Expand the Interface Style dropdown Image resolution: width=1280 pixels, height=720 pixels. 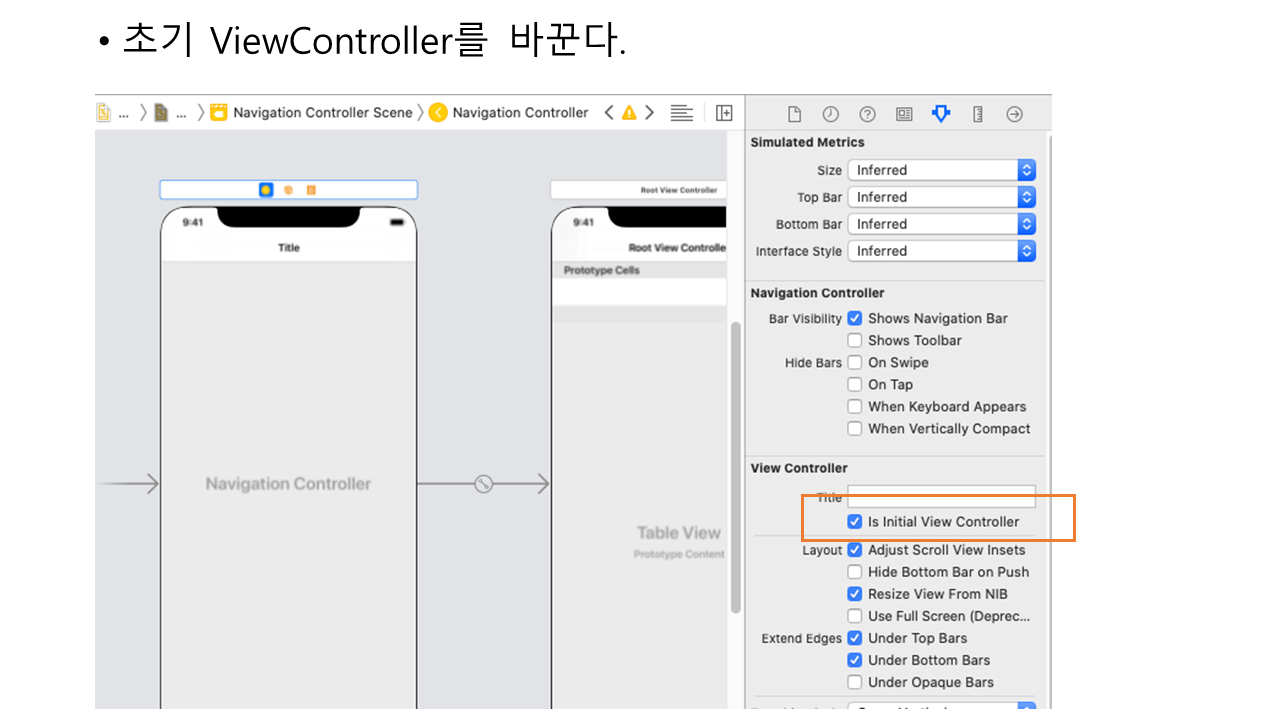(941, 251)
